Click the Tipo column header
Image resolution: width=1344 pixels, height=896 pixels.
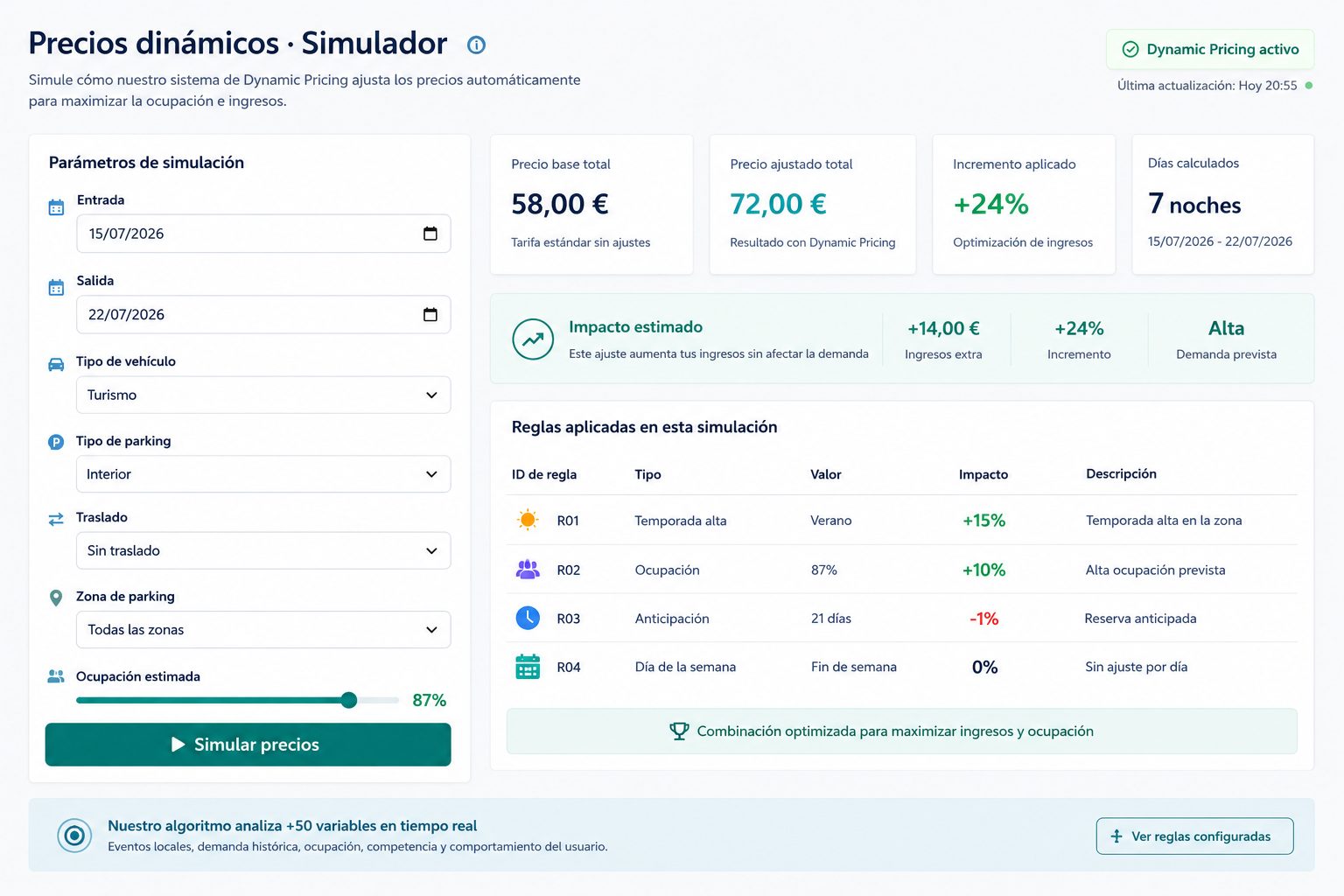647,474
